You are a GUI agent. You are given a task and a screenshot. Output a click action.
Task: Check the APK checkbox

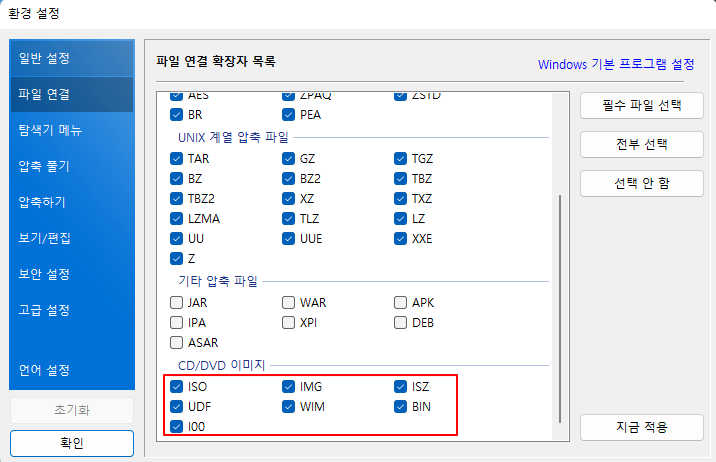tap(400, 303)
